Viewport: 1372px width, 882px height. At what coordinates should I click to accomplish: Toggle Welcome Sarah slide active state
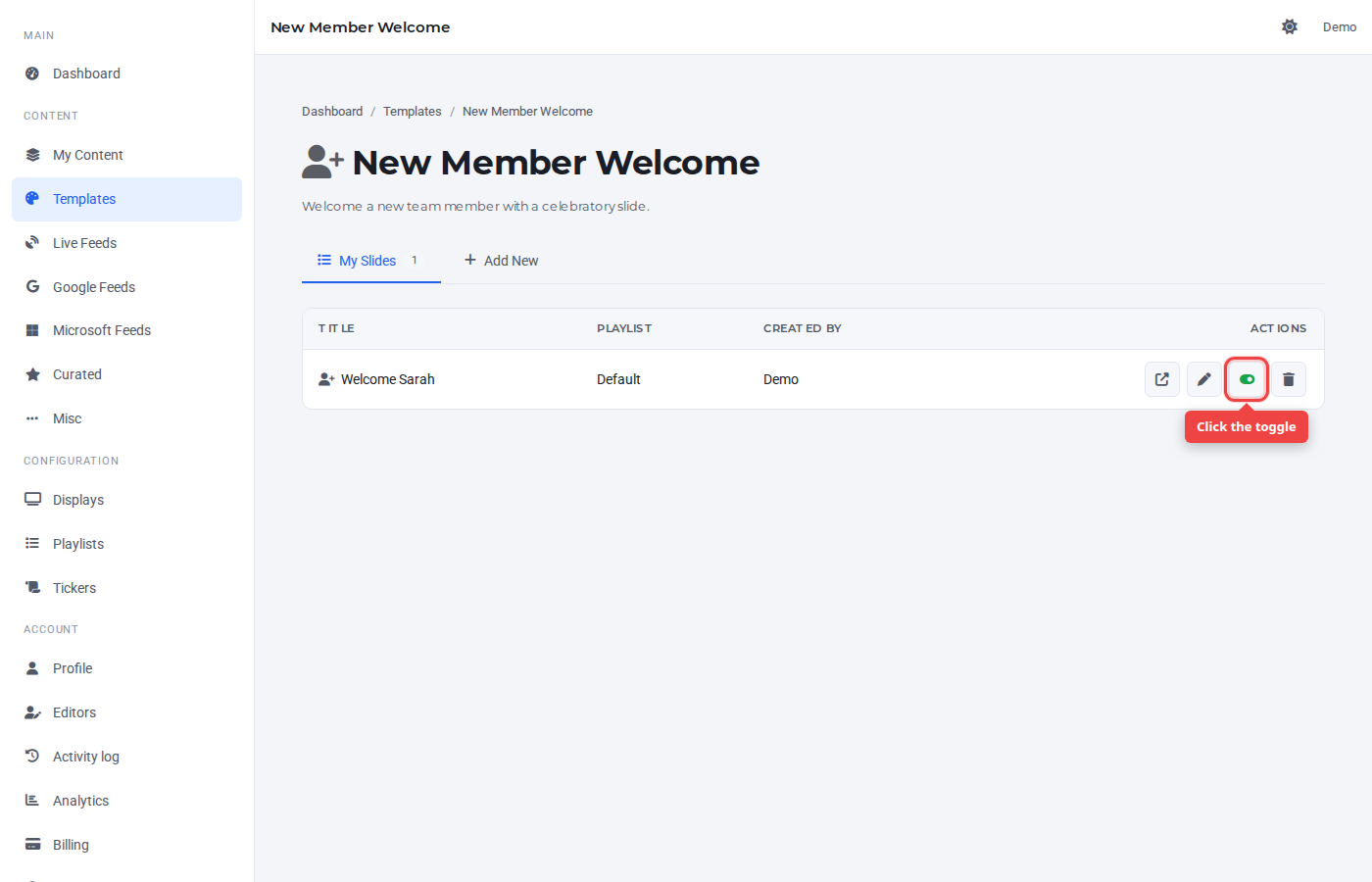click(x=1247, y=379)
